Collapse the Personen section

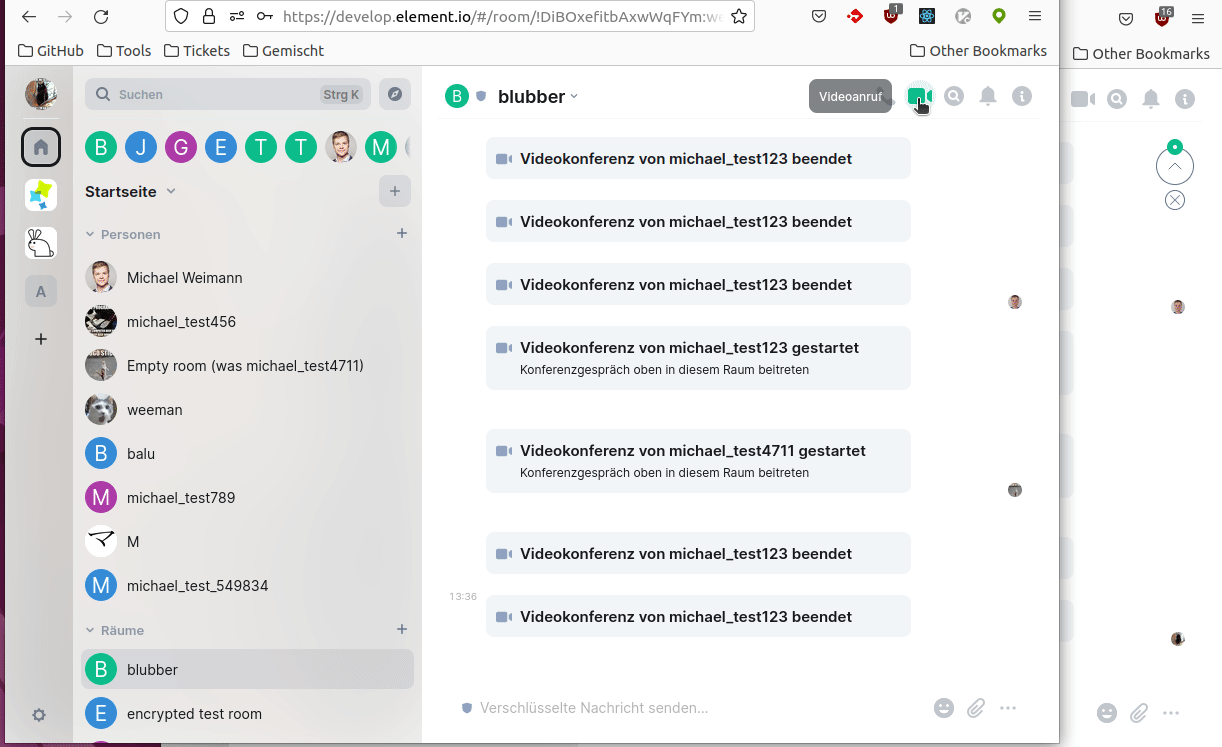[90, 234]
